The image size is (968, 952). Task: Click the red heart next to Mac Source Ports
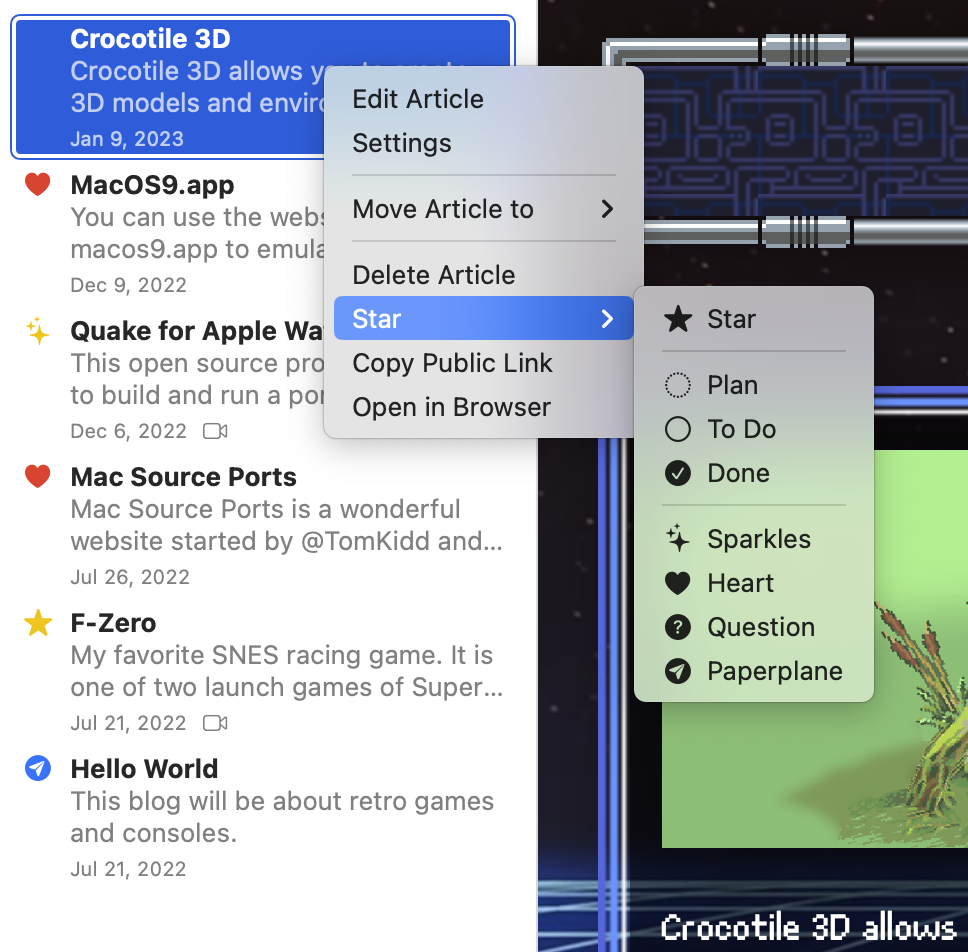[x=37, y=477]
